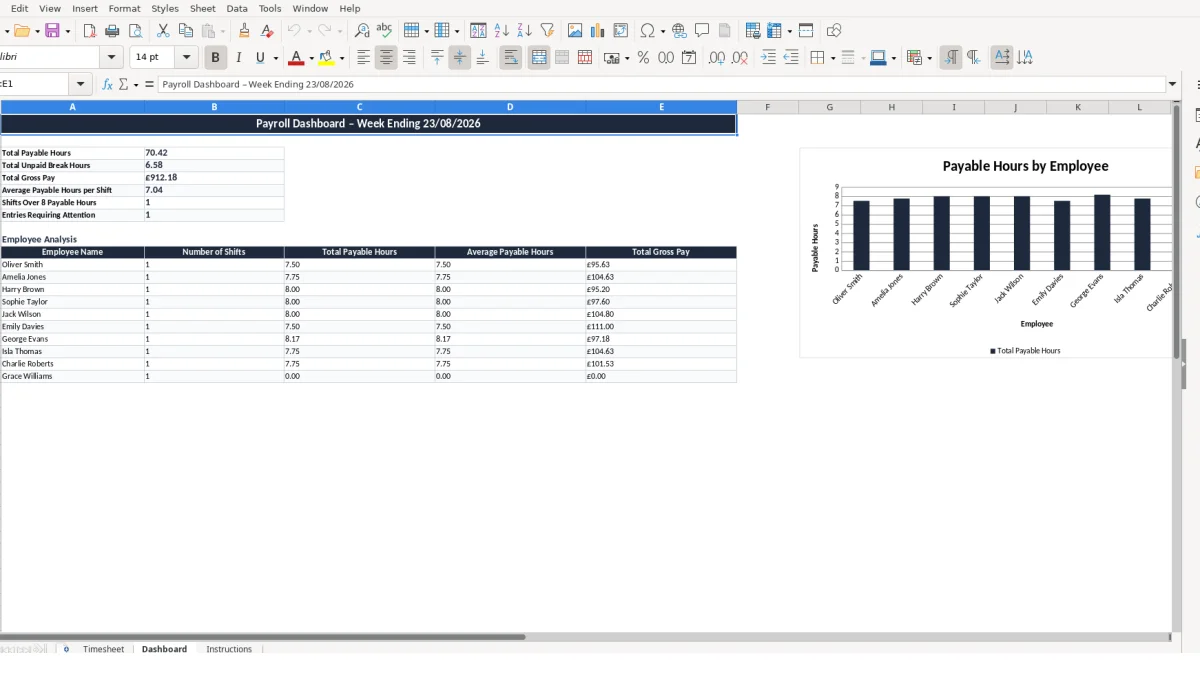Switch to the Instructions sheet tab
The image size is (1200, 675).
(x=229, y=649)
